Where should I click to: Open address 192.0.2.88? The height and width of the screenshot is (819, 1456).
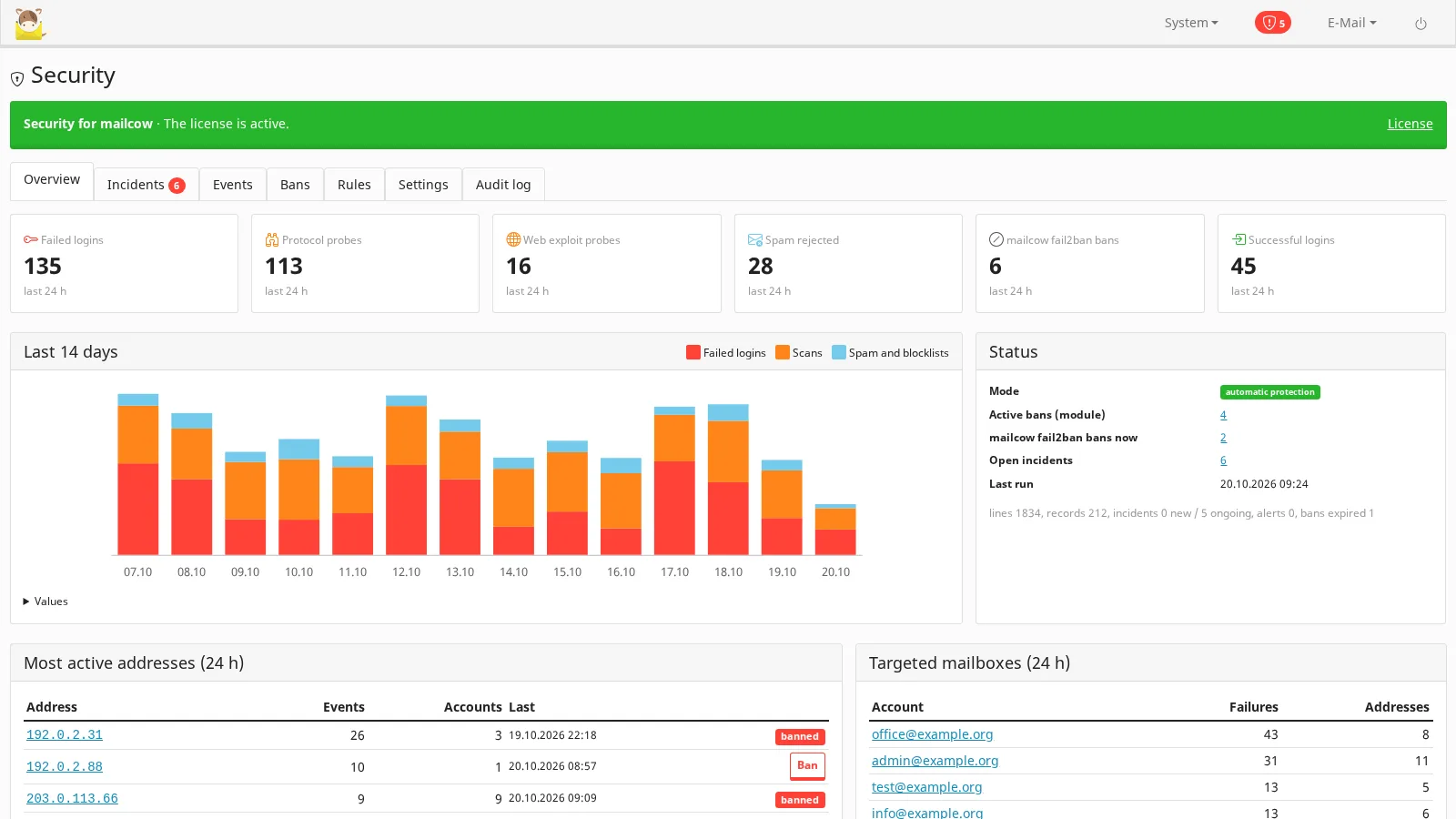(65, 767)
